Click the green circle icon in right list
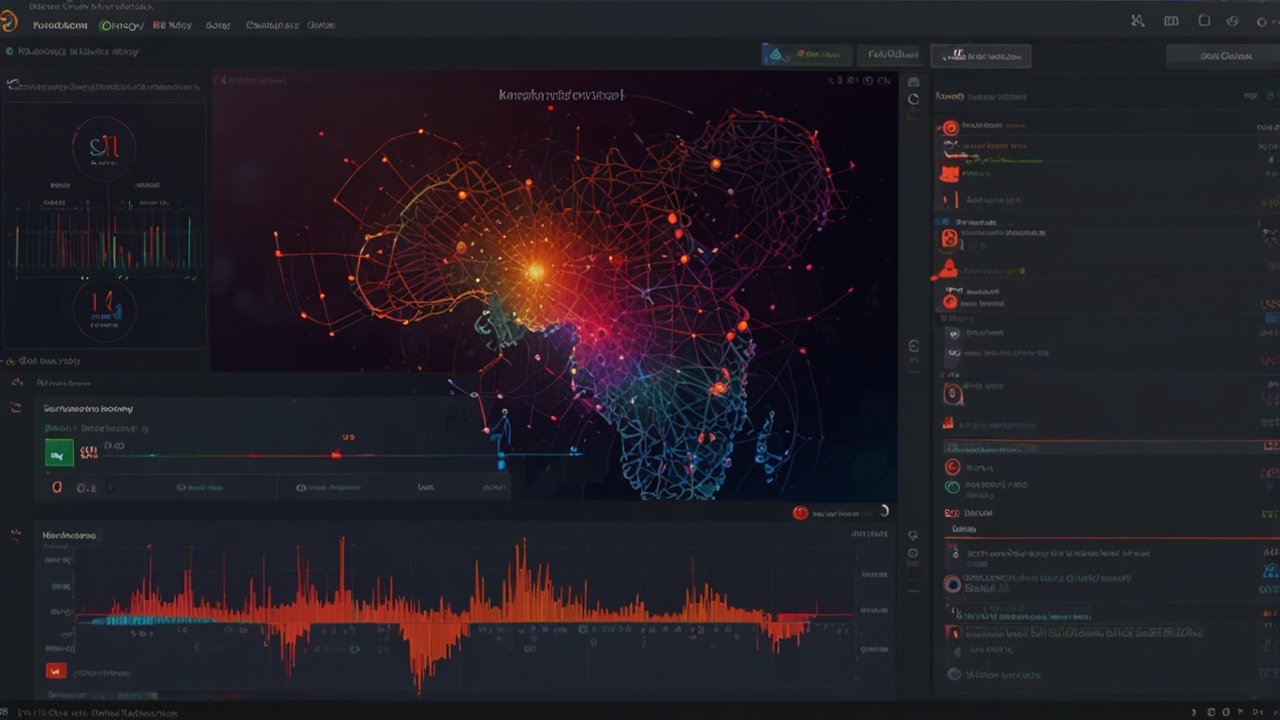1280x720 pixels. [x=952, y=487]
